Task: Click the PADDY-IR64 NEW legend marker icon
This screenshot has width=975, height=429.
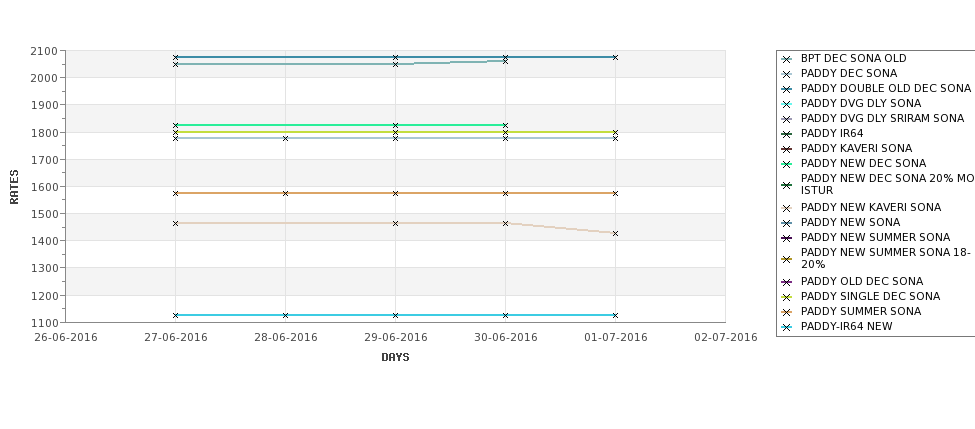Action: 787,327
